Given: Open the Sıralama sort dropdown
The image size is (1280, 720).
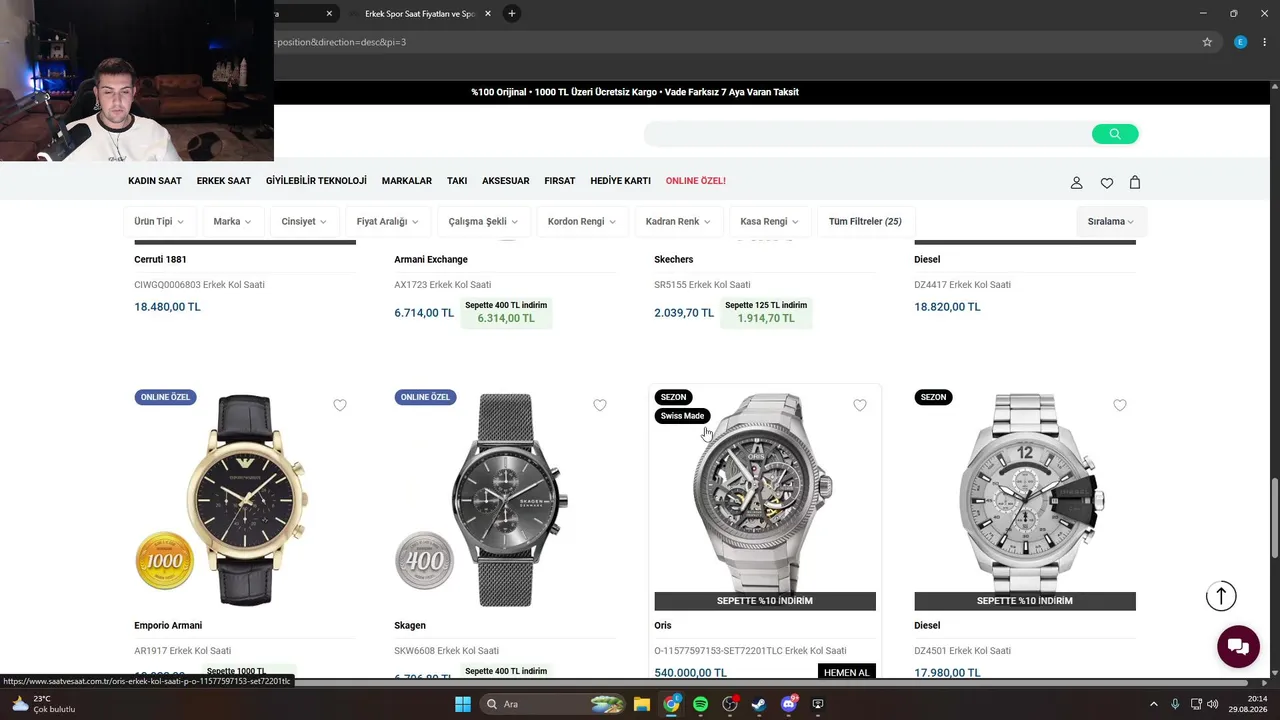Looking at the screenshot, I should tap(1111, 221).
